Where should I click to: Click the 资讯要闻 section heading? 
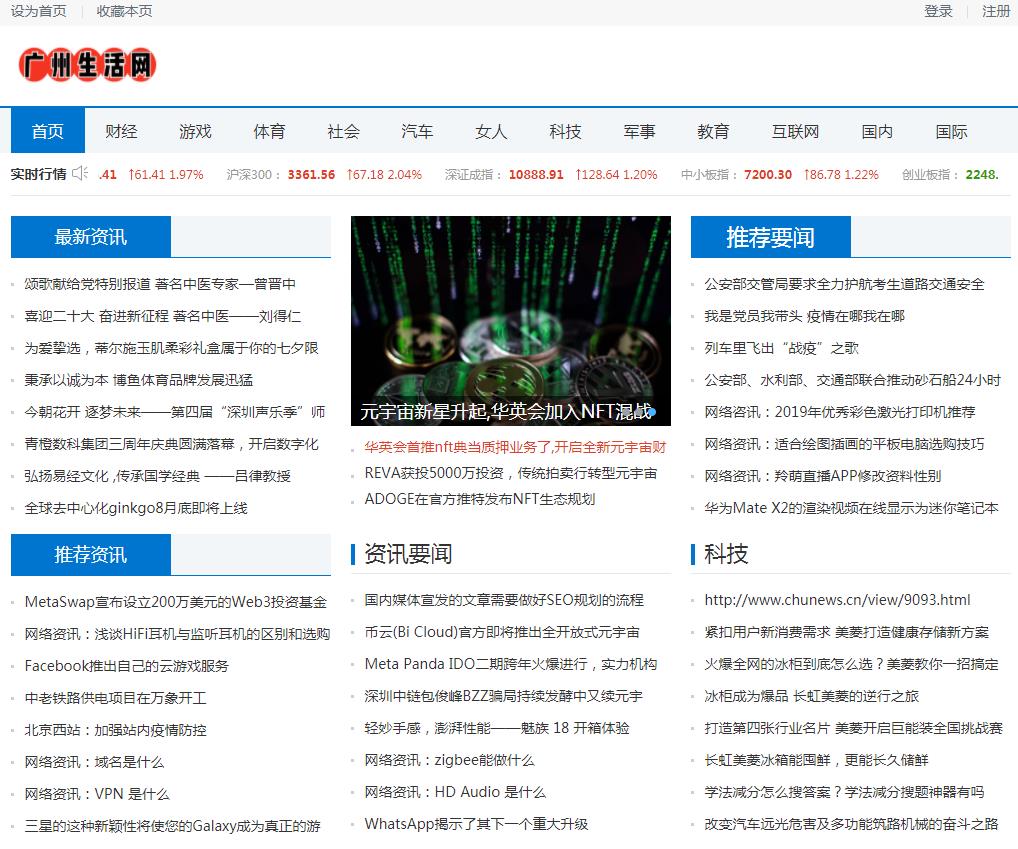coord(408,554)
